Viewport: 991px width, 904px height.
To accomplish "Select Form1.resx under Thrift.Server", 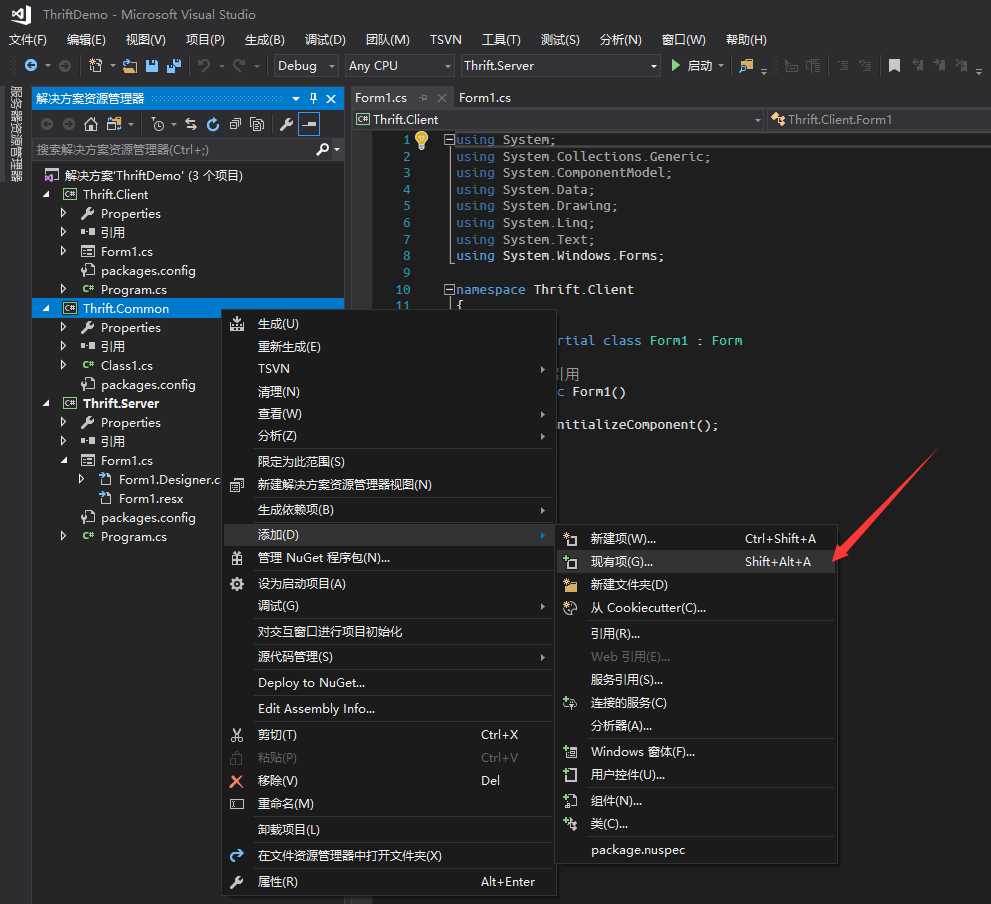I will (150, 499).
